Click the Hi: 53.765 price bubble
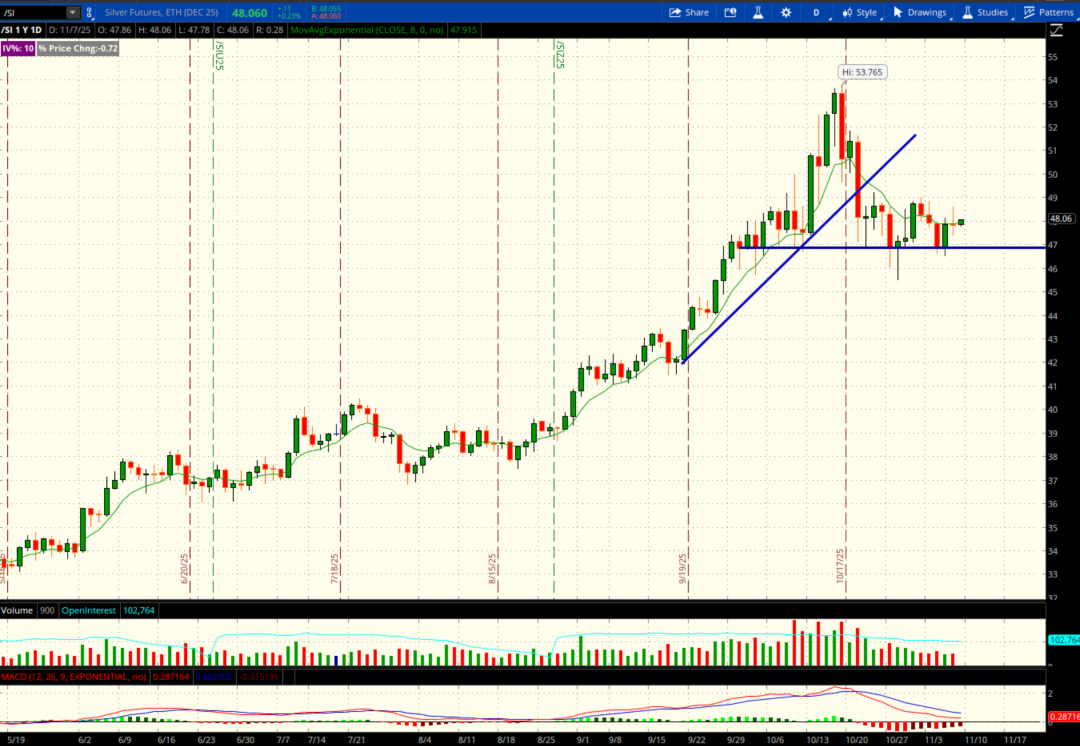The image size is (1080, 746). [862, 72]
